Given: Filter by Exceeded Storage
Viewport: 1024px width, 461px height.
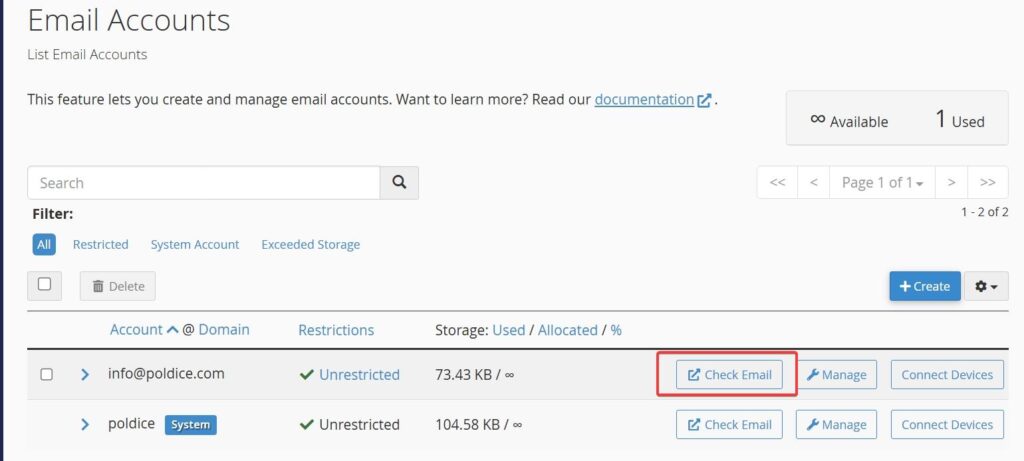Looking at the screenshot, I should point(310,244).
